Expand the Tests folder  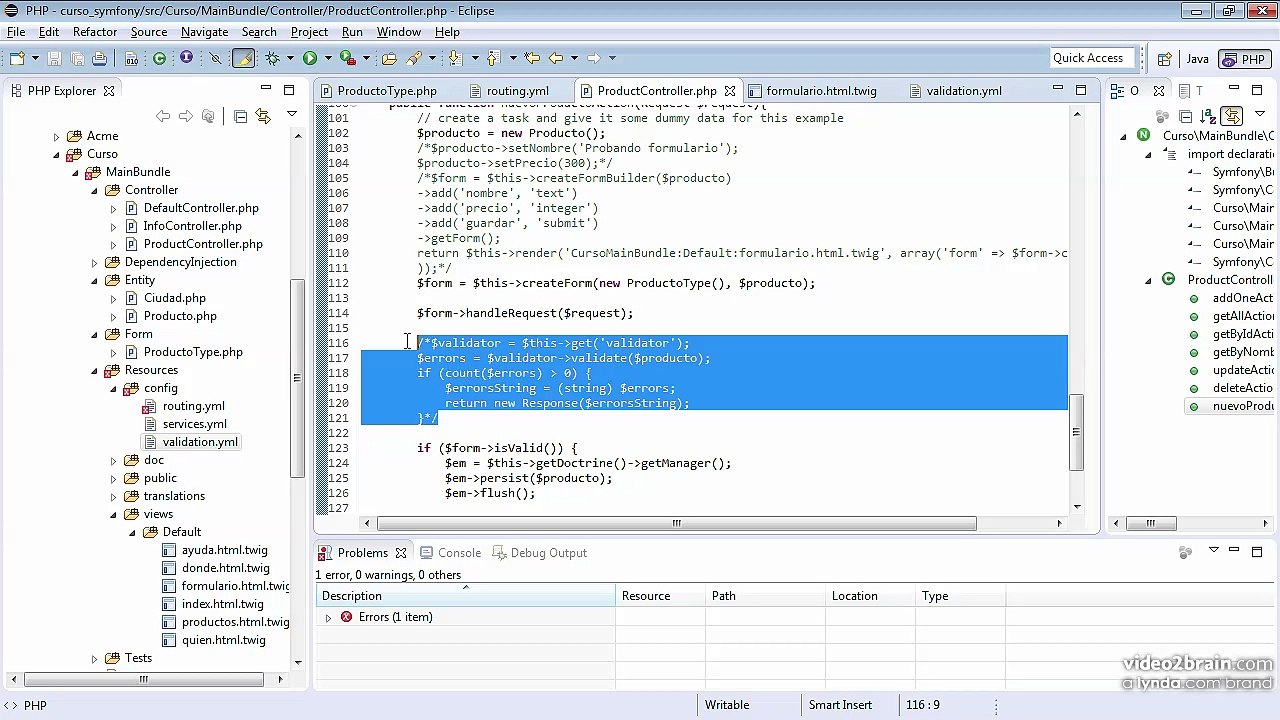click(x=95, y=658)
